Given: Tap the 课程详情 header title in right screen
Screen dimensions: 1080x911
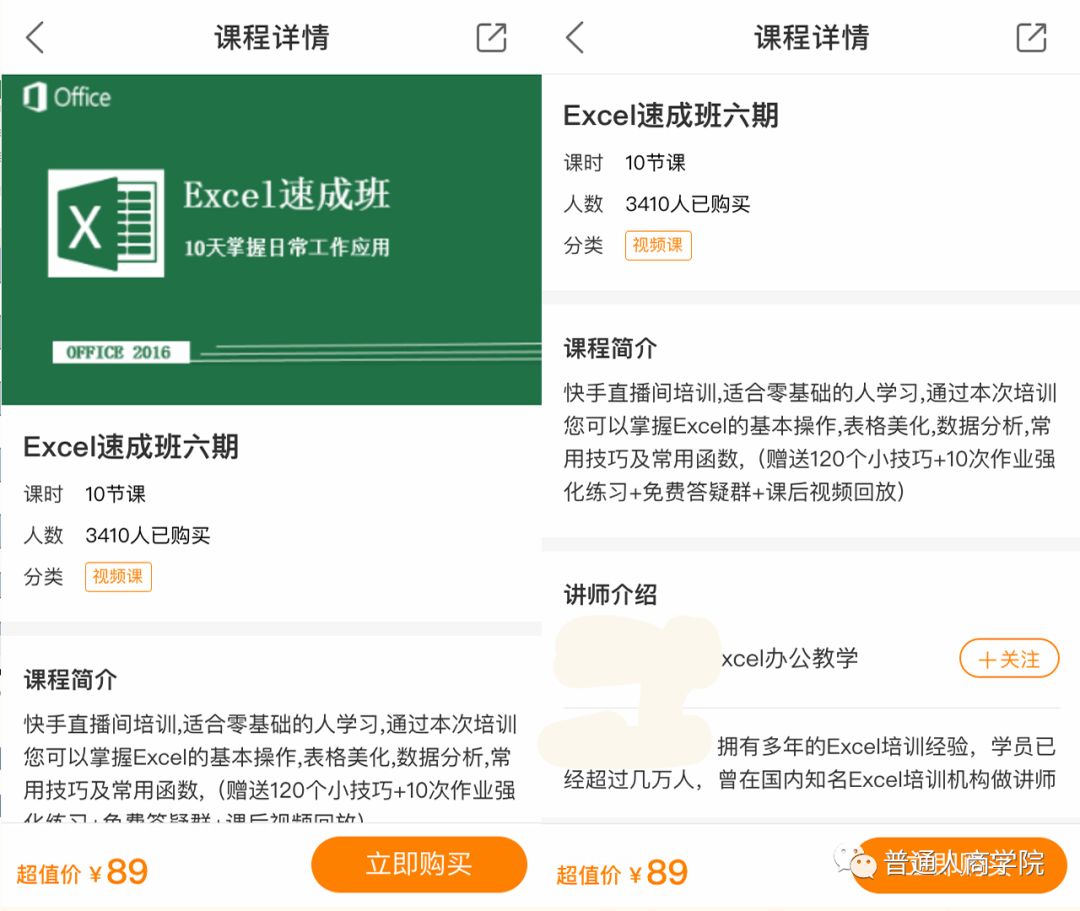Looking at the screenshot, I should click(x=811, y=37).
